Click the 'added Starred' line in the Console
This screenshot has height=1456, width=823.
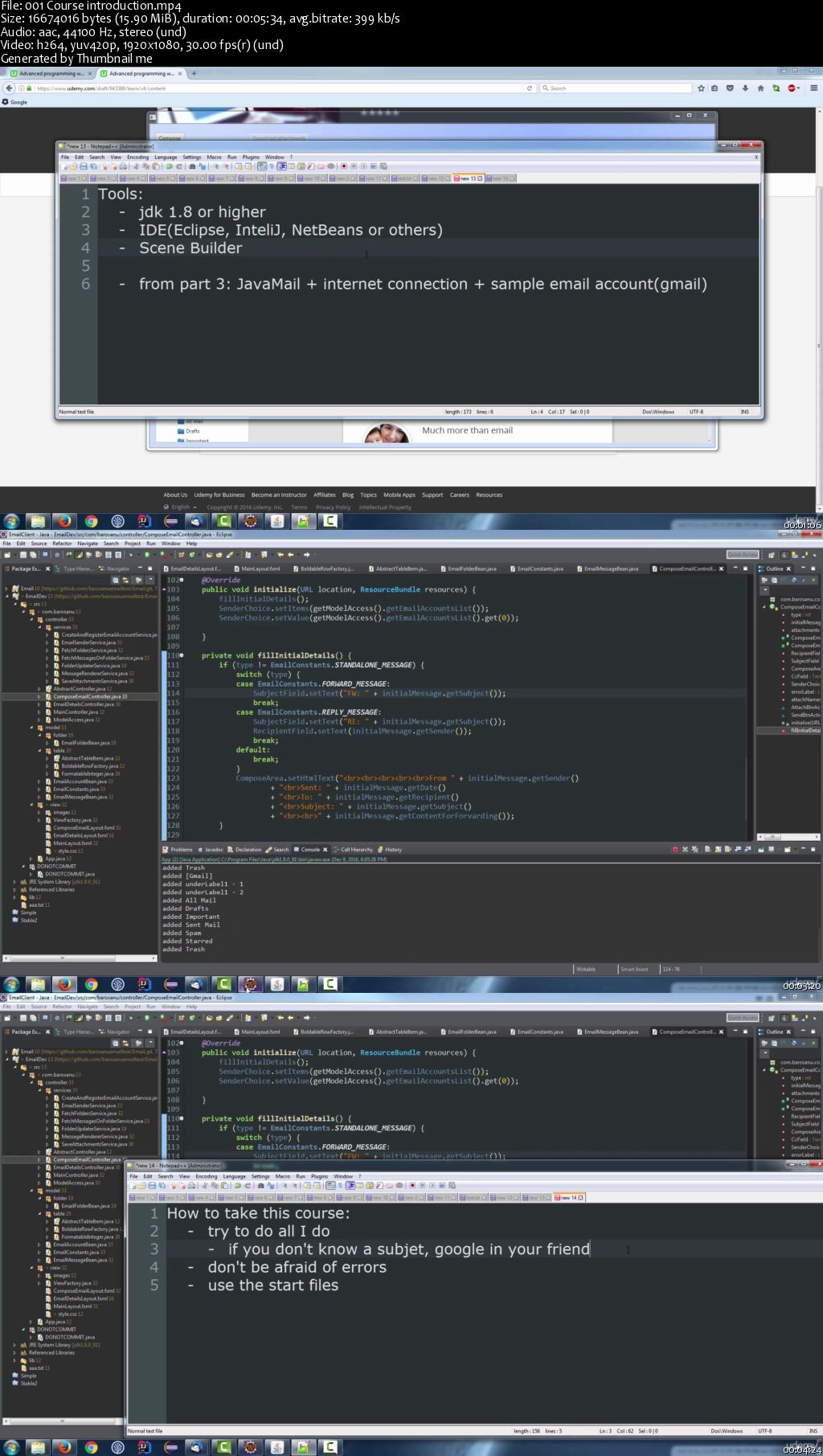pyautogui.click(x=187, y=941)
